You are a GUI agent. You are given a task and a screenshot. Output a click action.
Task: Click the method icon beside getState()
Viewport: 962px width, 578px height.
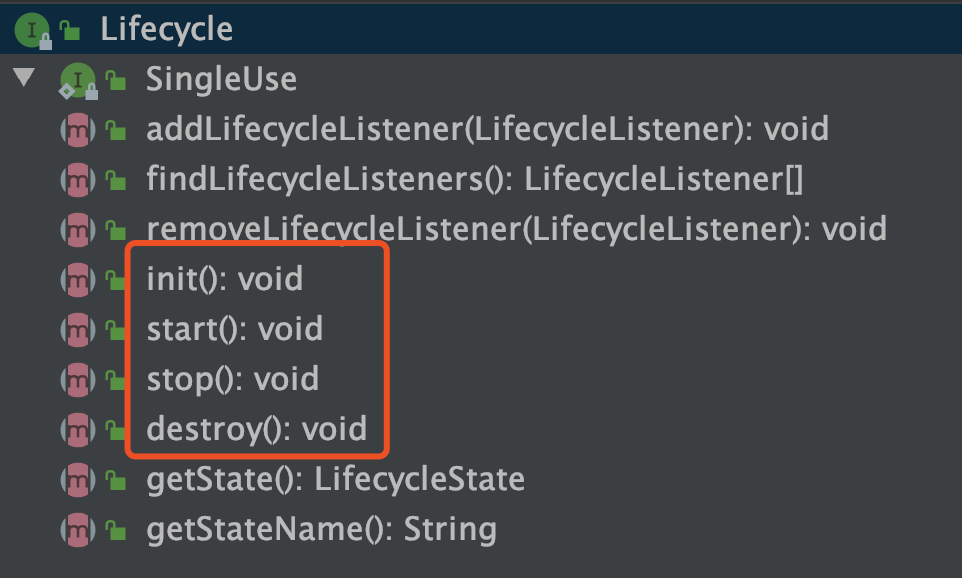pyautogui.click(x=78, y=480)
